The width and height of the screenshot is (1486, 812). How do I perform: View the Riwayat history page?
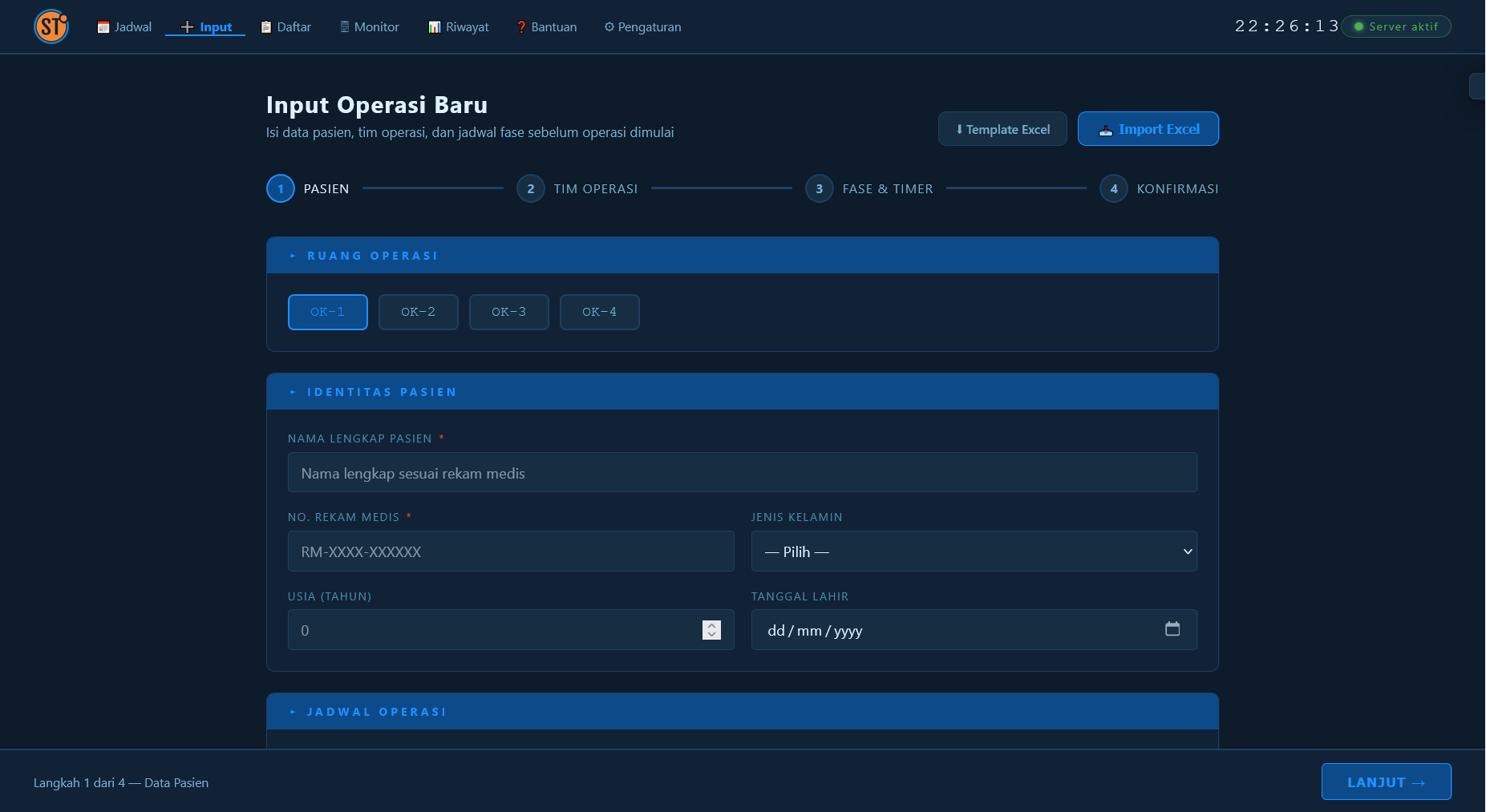pos(458,26)
